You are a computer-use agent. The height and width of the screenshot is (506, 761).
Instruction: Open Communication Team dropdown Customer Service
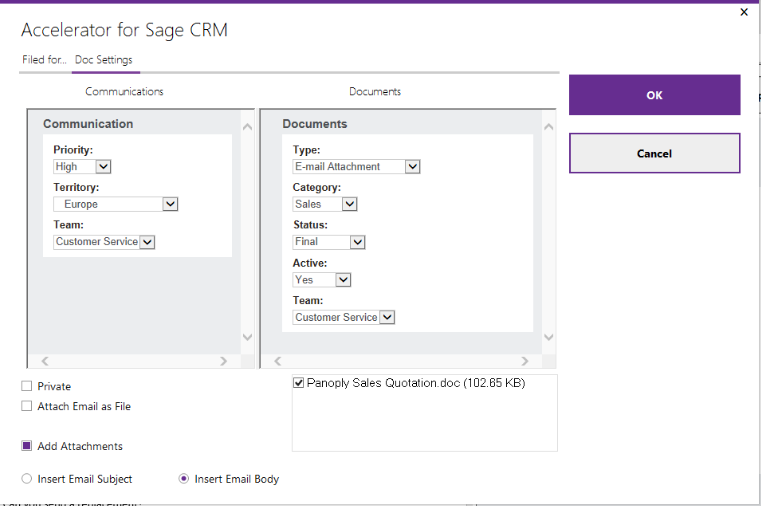(104, 242)
